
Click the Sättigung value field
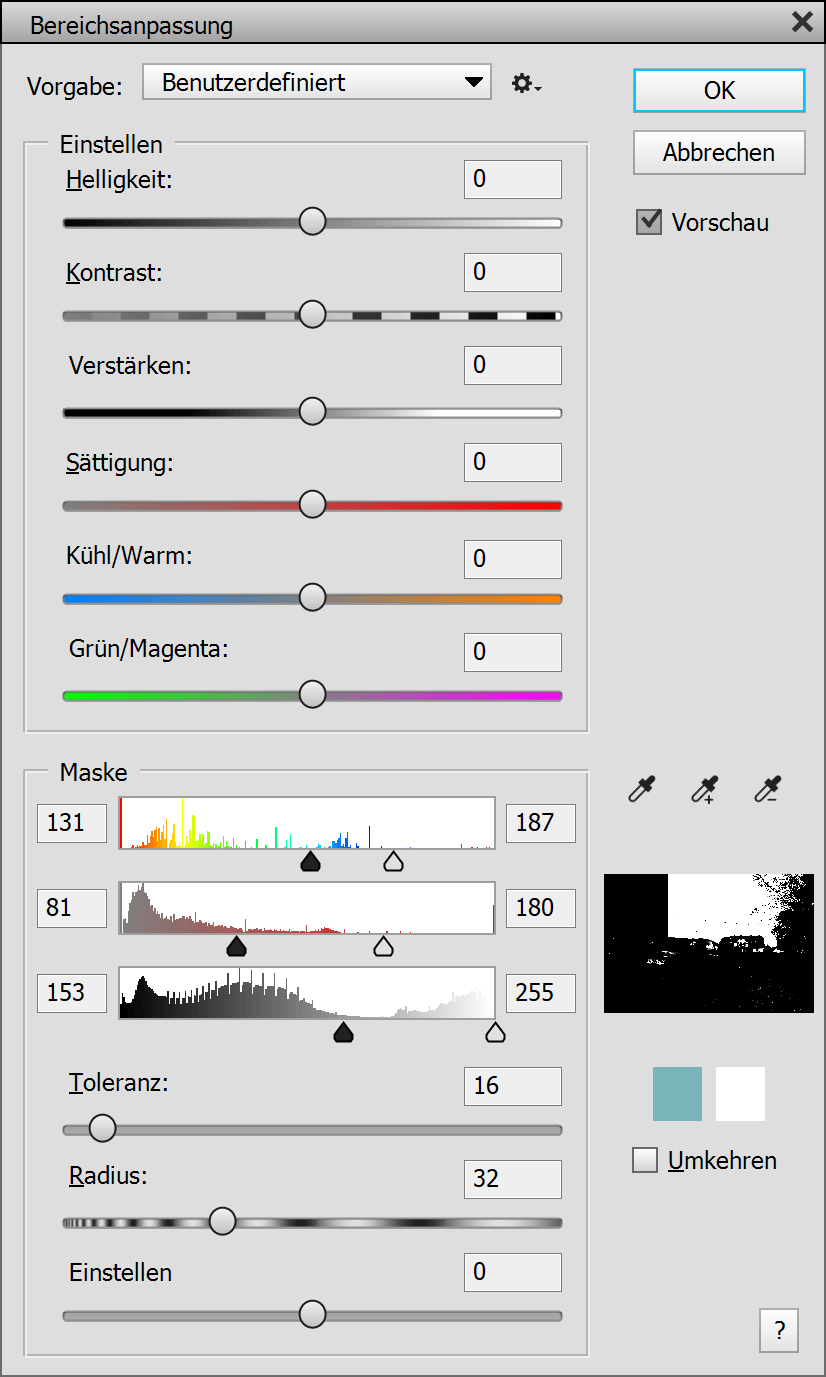[x=512, y=462]
